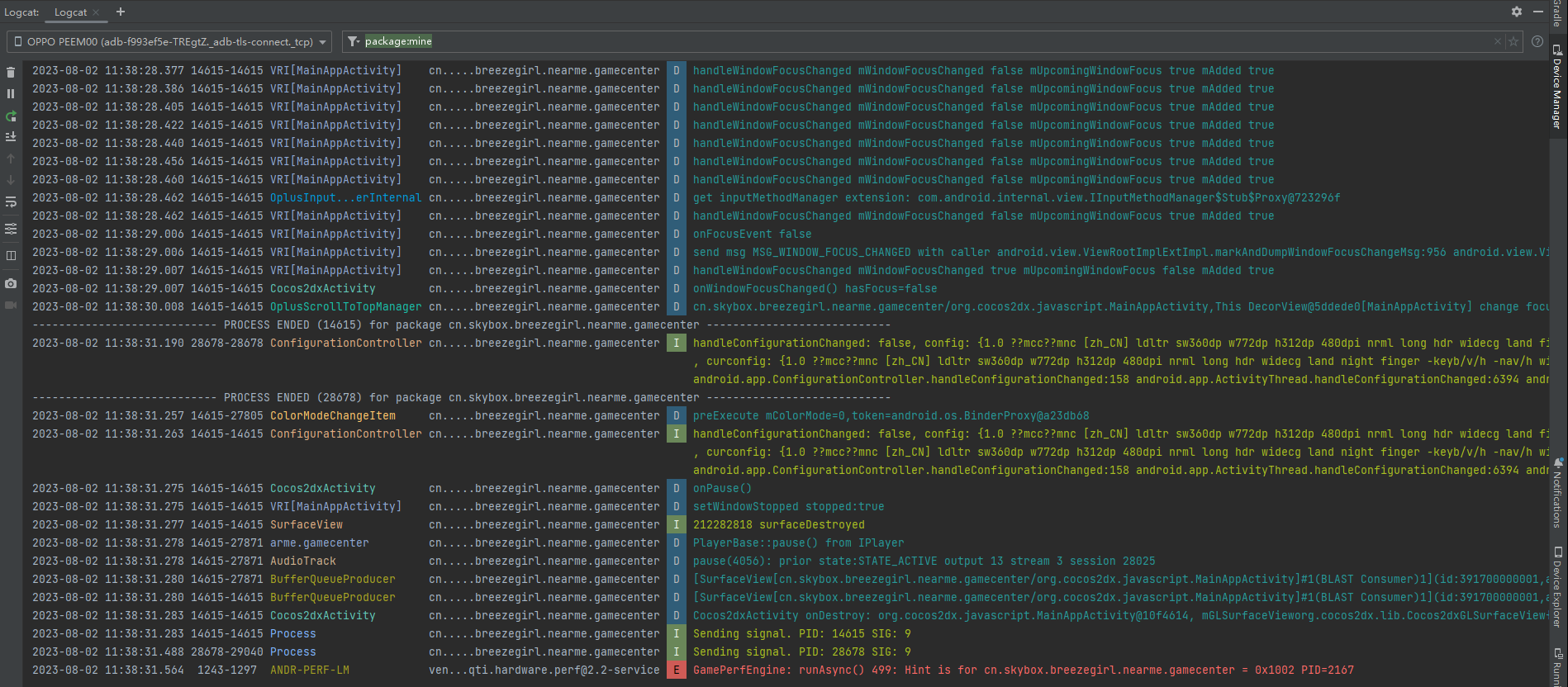Click the 'onWindowFocusChanged() hasFocus=false' message
Image resolution: width=1568 pixels, height=687 pixels.
click(815, 288)
